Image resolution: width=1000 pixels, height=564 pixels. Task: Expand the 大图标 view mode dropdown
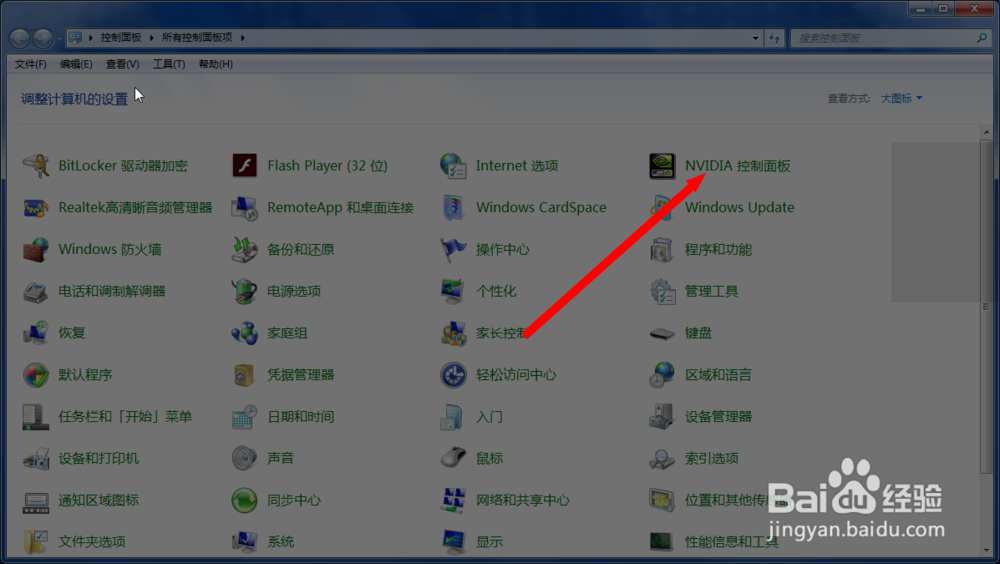click(901, 98)
